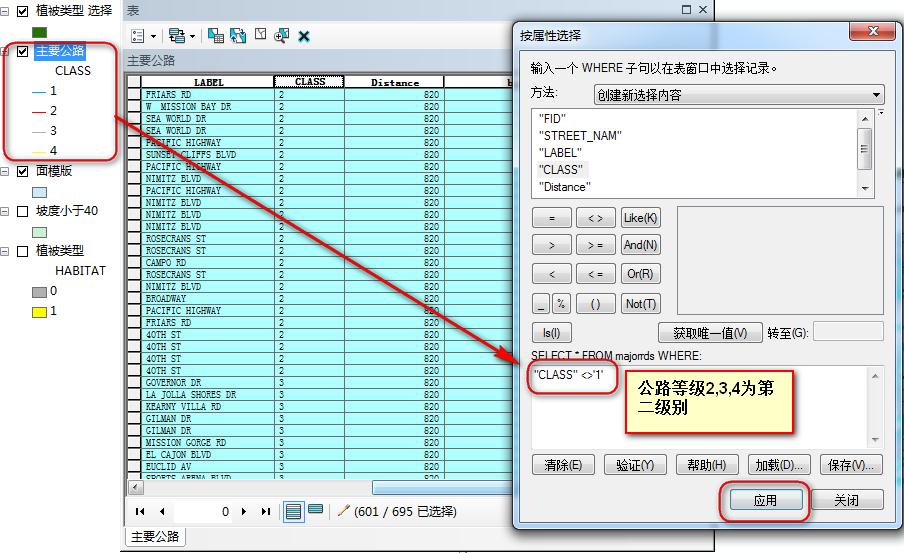Select the "CLASS" field in the list
Image resolution: width=904 pixels, height=553 pixels.
(x=560, y=170)
